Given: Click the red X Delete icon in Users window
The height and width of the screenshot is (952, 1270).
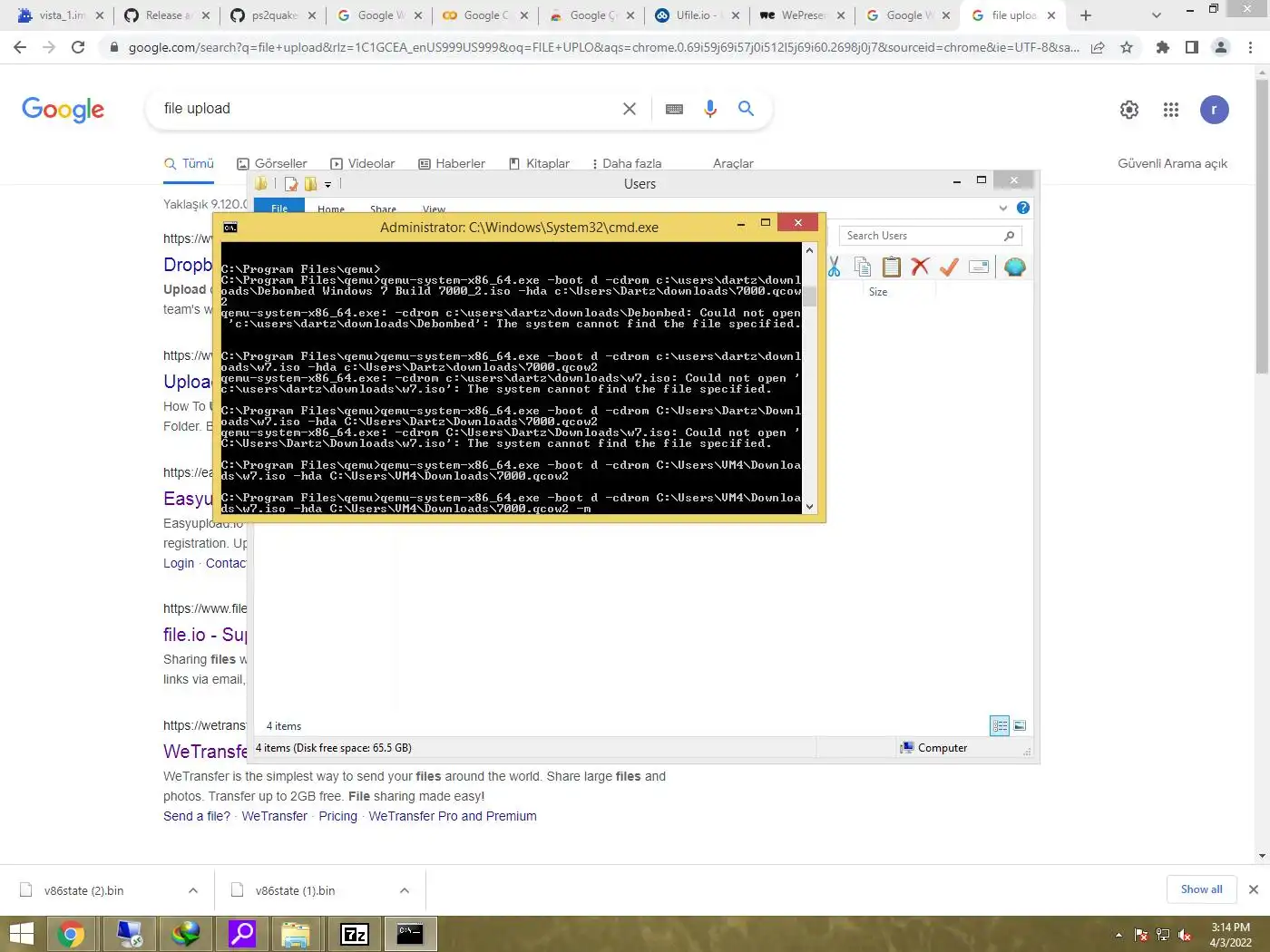Looking at the screenshot, I should (x=920, y=267).
